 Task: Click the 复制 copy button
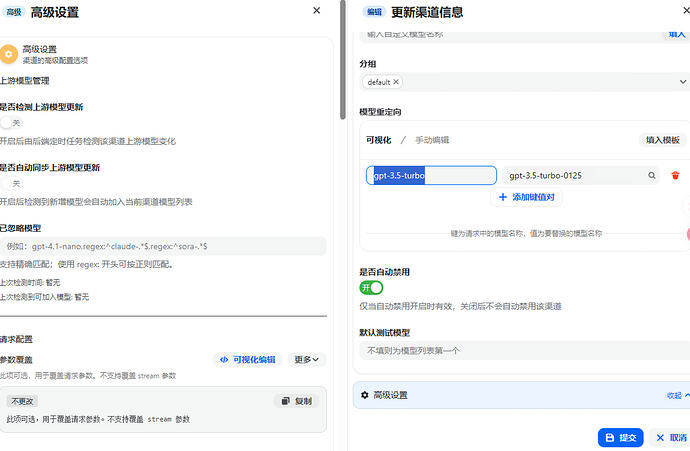(x=297, y=401)
